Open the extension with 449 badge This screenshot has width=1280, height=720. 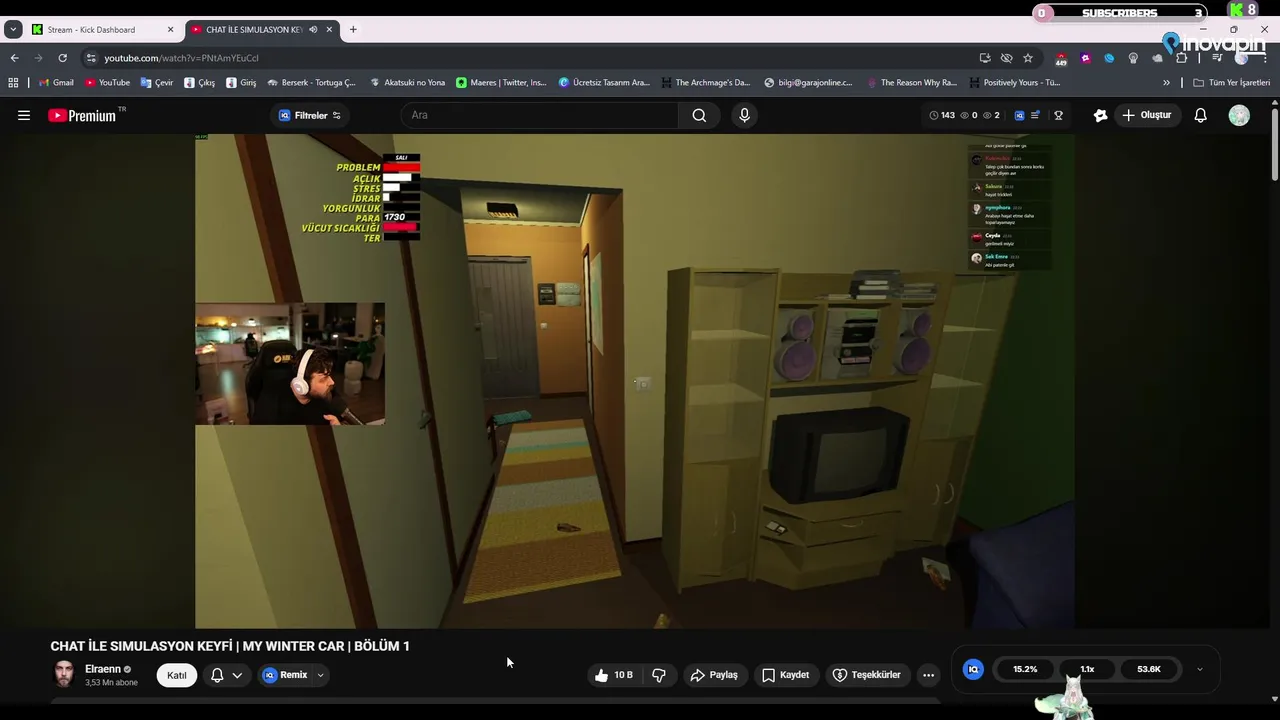[1061, 59]
